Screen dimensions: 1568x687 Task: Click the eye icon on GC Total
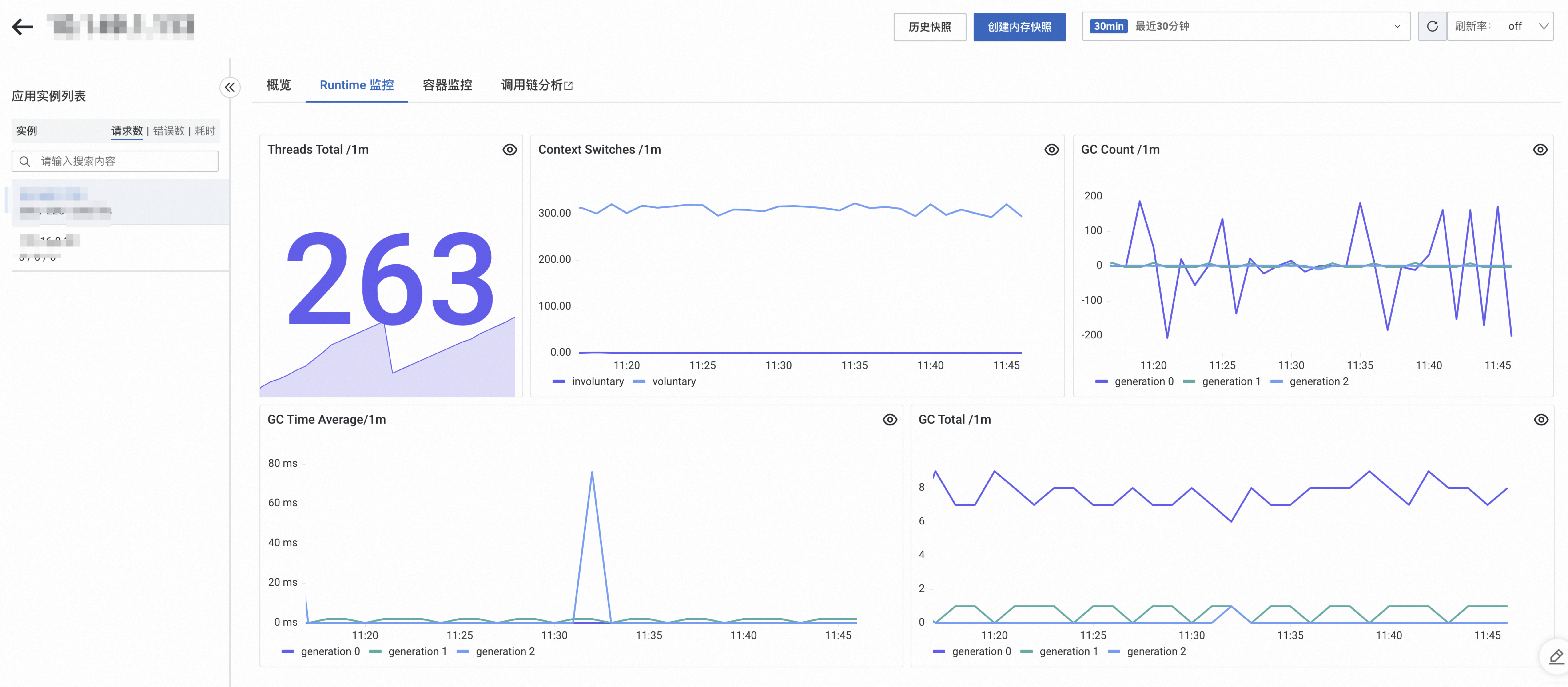point(1541,420)
